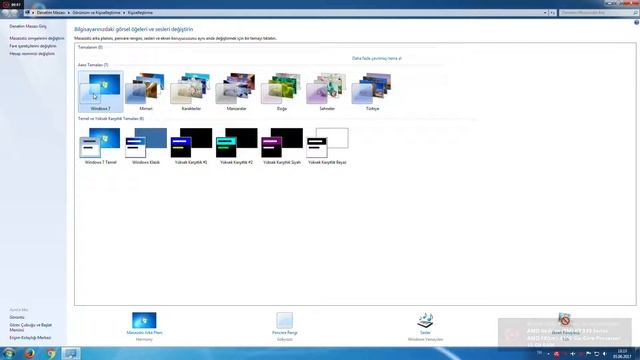Viewport: 640px width, 360px height.
Task: Open Görüntü link in sidebar
Action: [x=17, y=317]
